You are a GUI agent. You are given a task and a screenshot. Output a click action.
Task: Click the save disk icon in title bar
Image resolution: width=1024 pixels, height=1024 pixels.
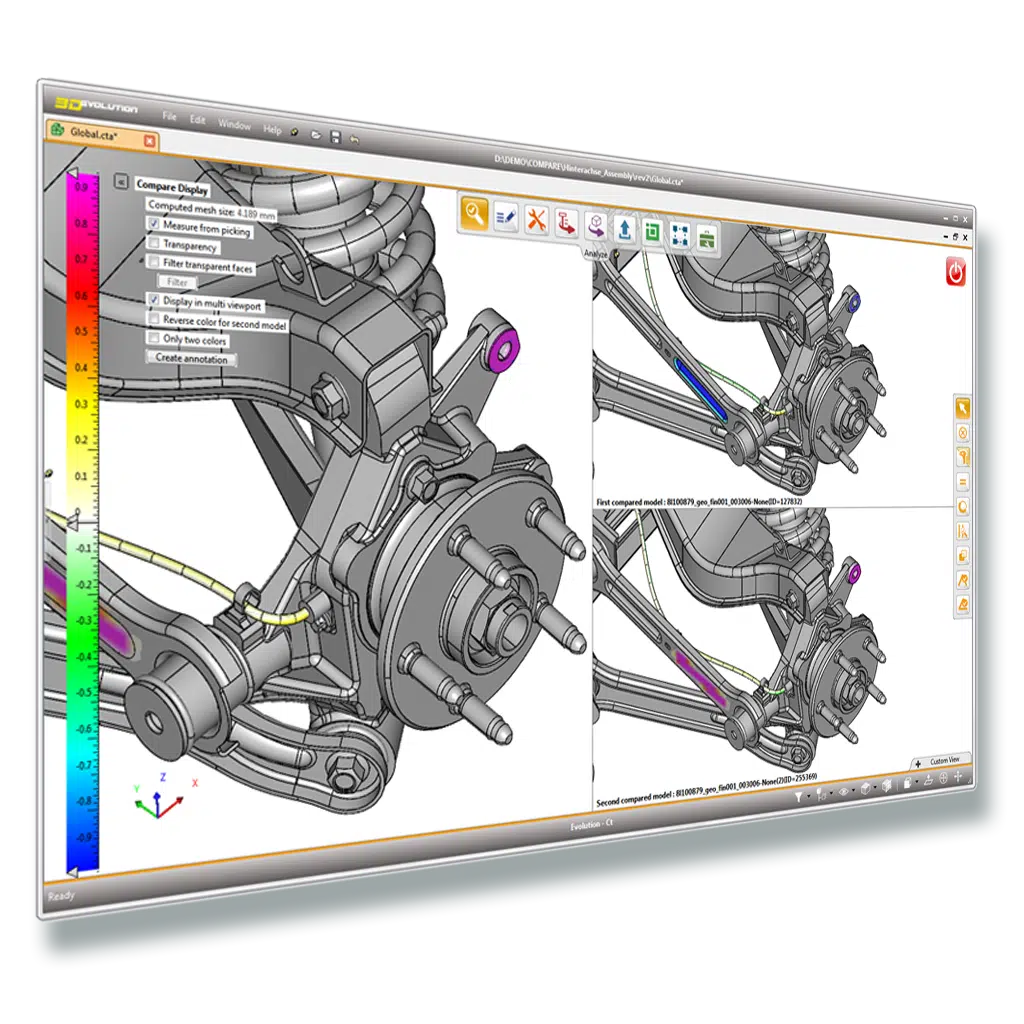335,135
